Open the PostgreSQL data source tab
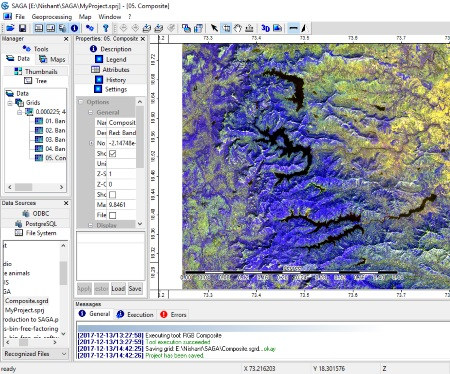Image resolution: width=450 pixels, height=374 pixels. [36, 224]
